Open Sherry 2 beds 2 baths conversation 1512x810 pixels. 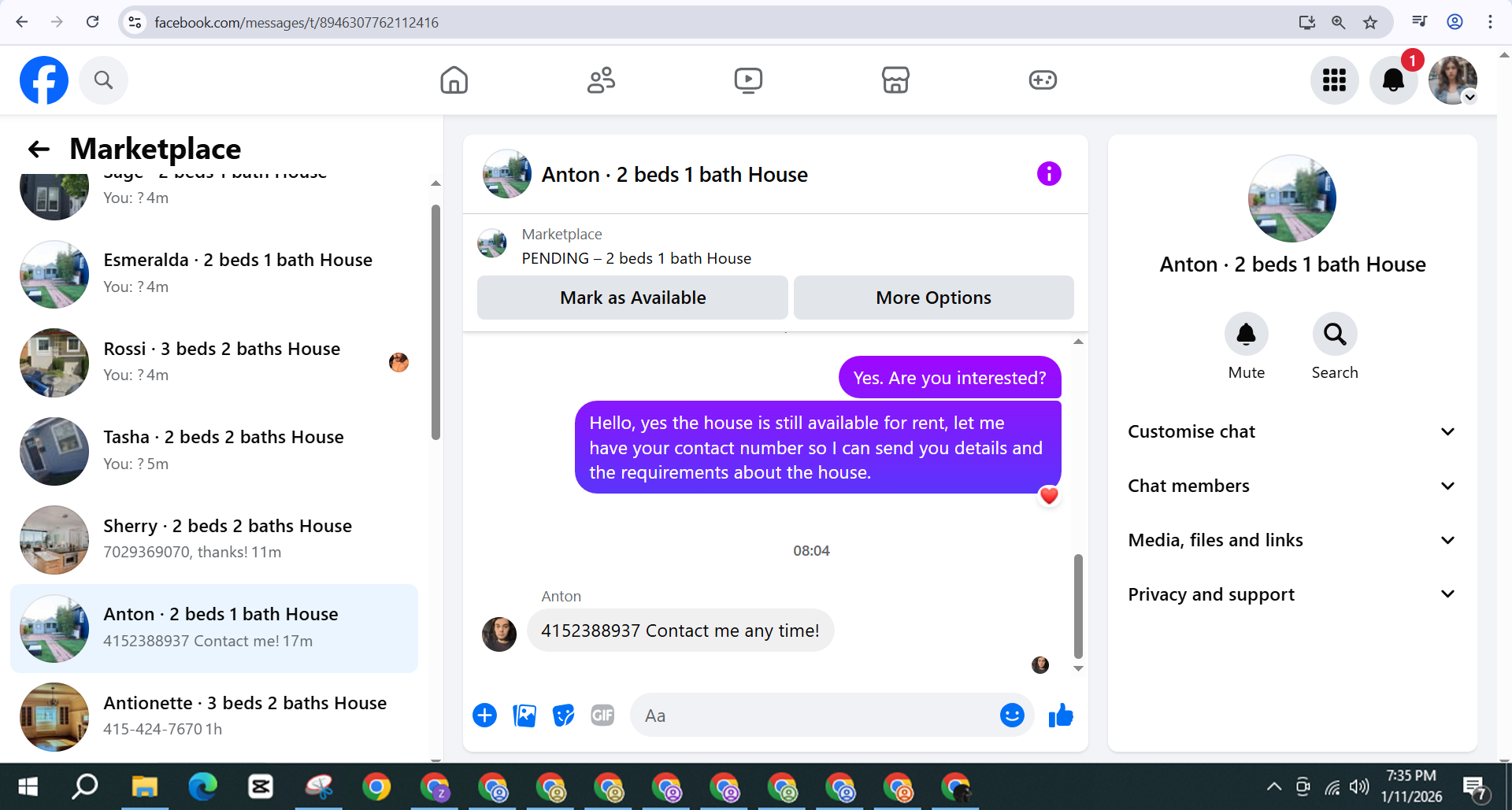[x=214, y=540]
